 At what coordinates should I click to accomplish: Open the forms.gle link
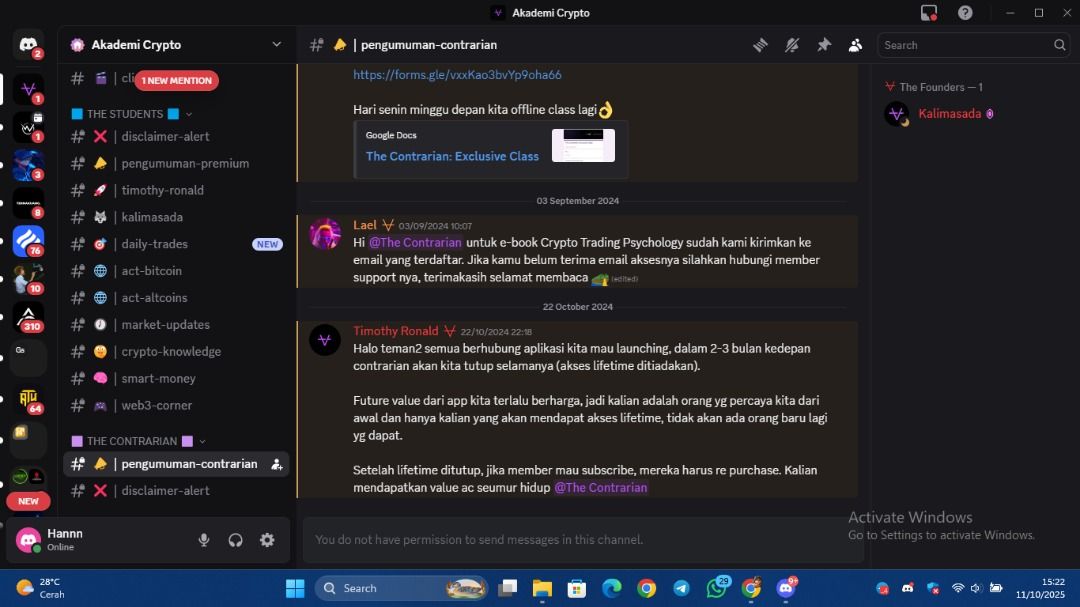tap(457, 75)
